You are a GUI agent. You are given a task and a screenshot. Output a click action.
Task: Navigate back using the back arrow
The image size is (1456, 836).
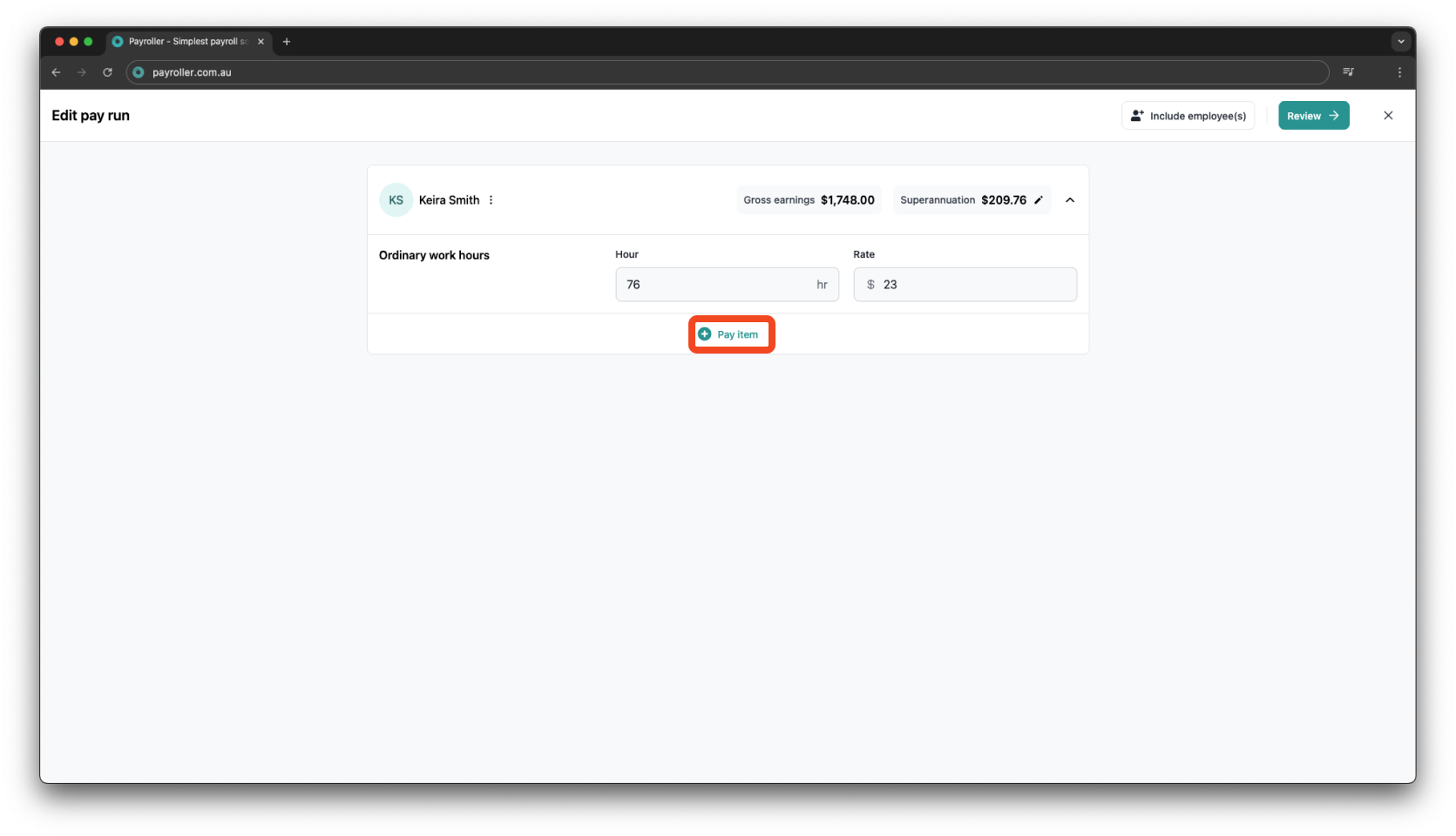click(x=56, y=72)
